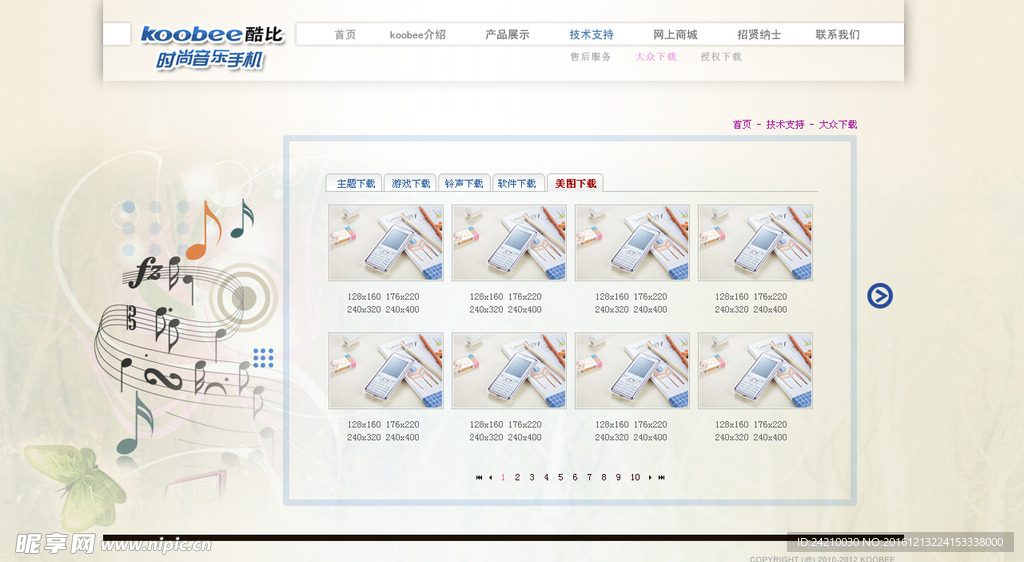Open the 主题下载 tab

point(355,184)
